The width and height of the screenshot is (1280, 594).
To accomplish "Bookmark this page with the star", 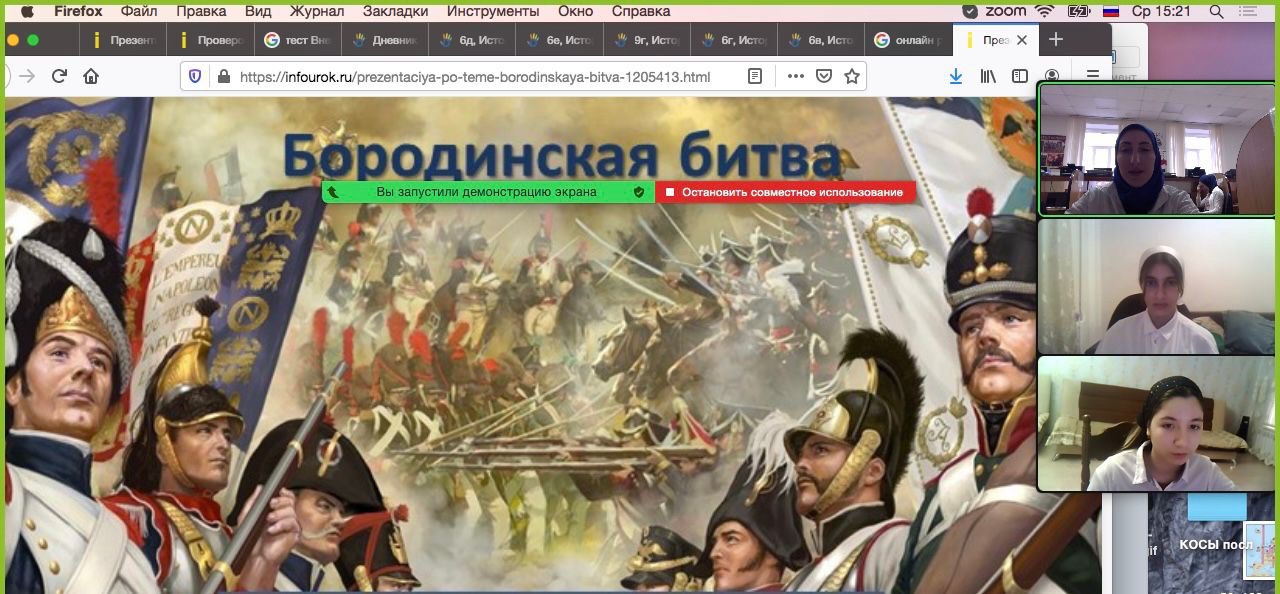I will pos(852,76).
